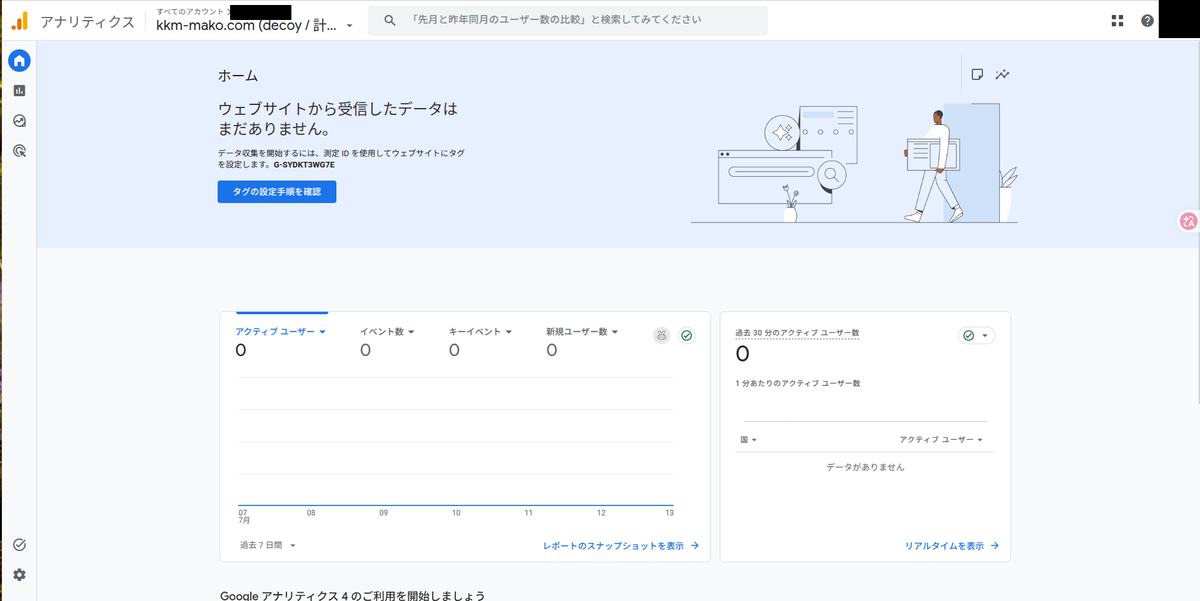Expand the イベント数 metric dropdown

tap(387, 332)
